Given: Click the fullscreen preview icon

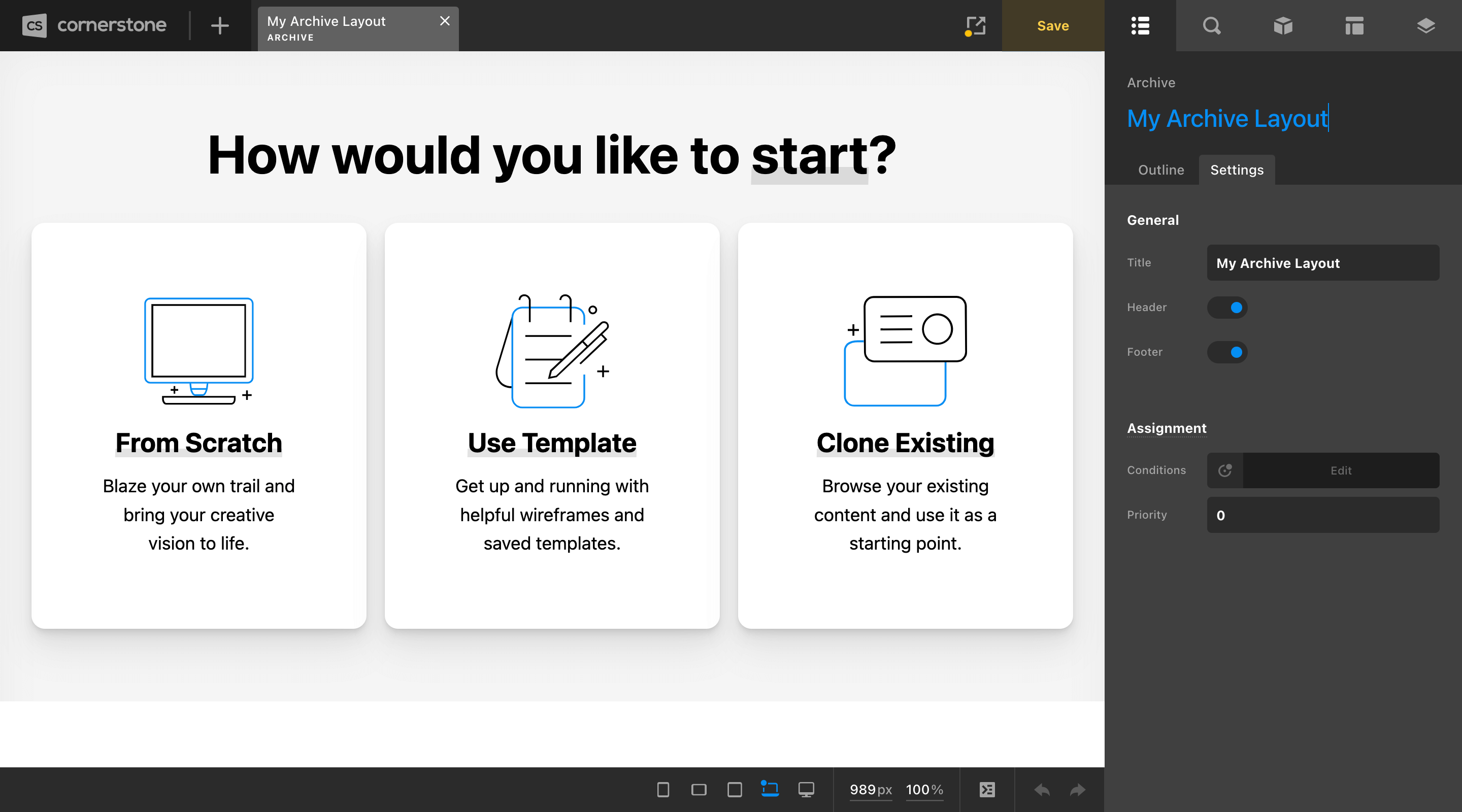Looking at the screenshot, I should [x=977, y=26].
